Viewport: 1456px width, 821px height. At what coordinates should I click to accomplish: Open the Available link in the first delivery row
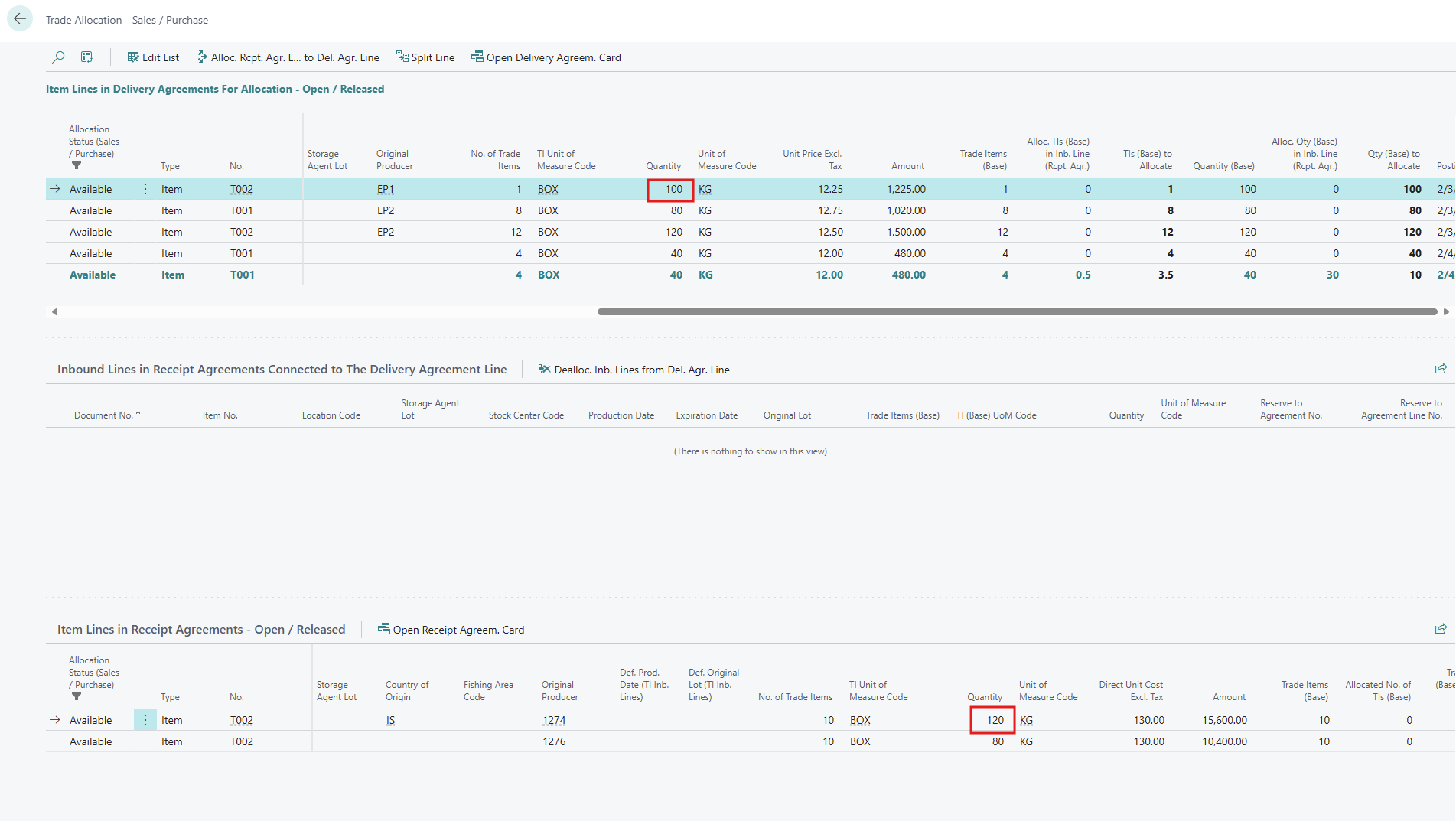(x=90, y=190)
